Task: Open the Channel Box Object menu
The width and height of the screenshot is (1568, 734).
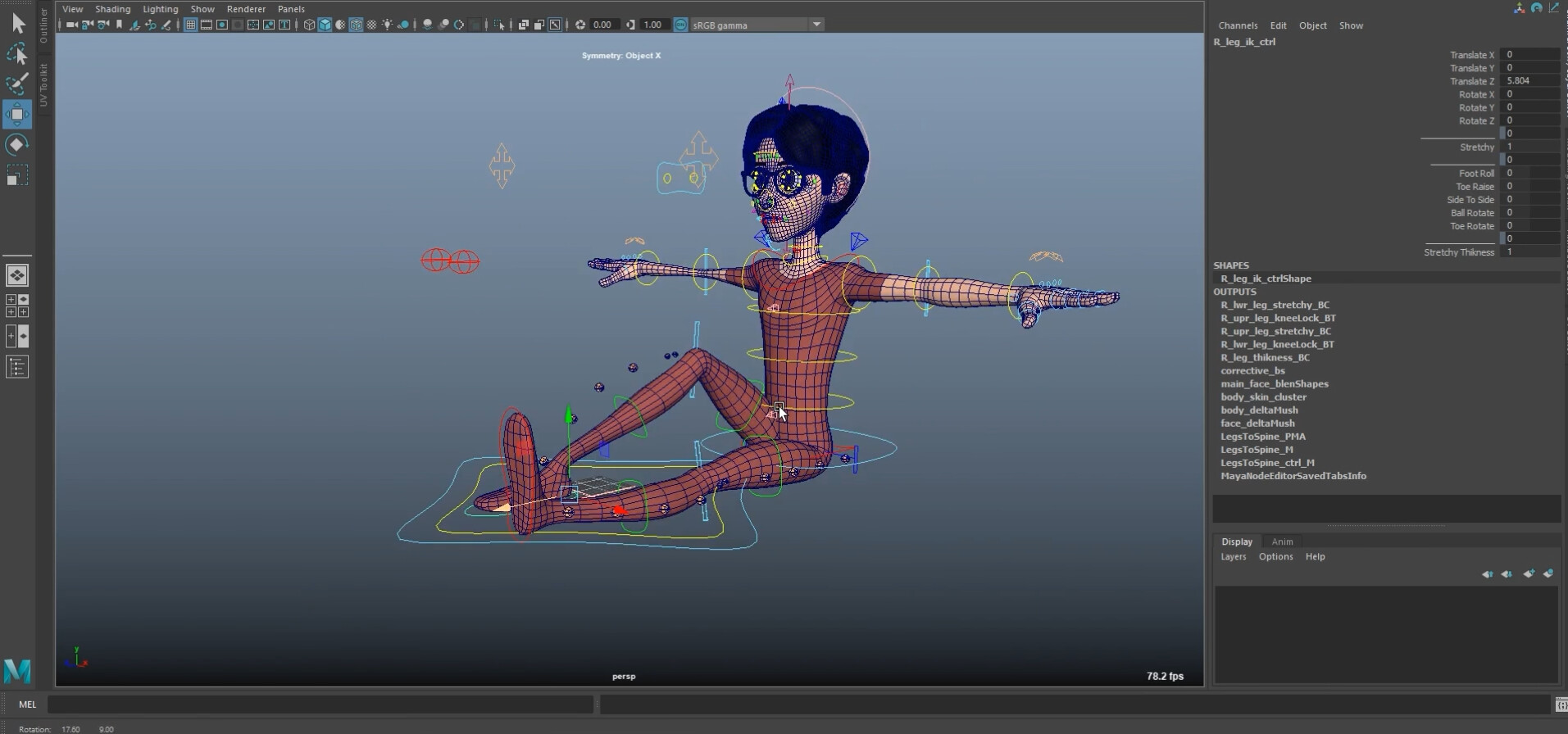Action: (1312, 25)
